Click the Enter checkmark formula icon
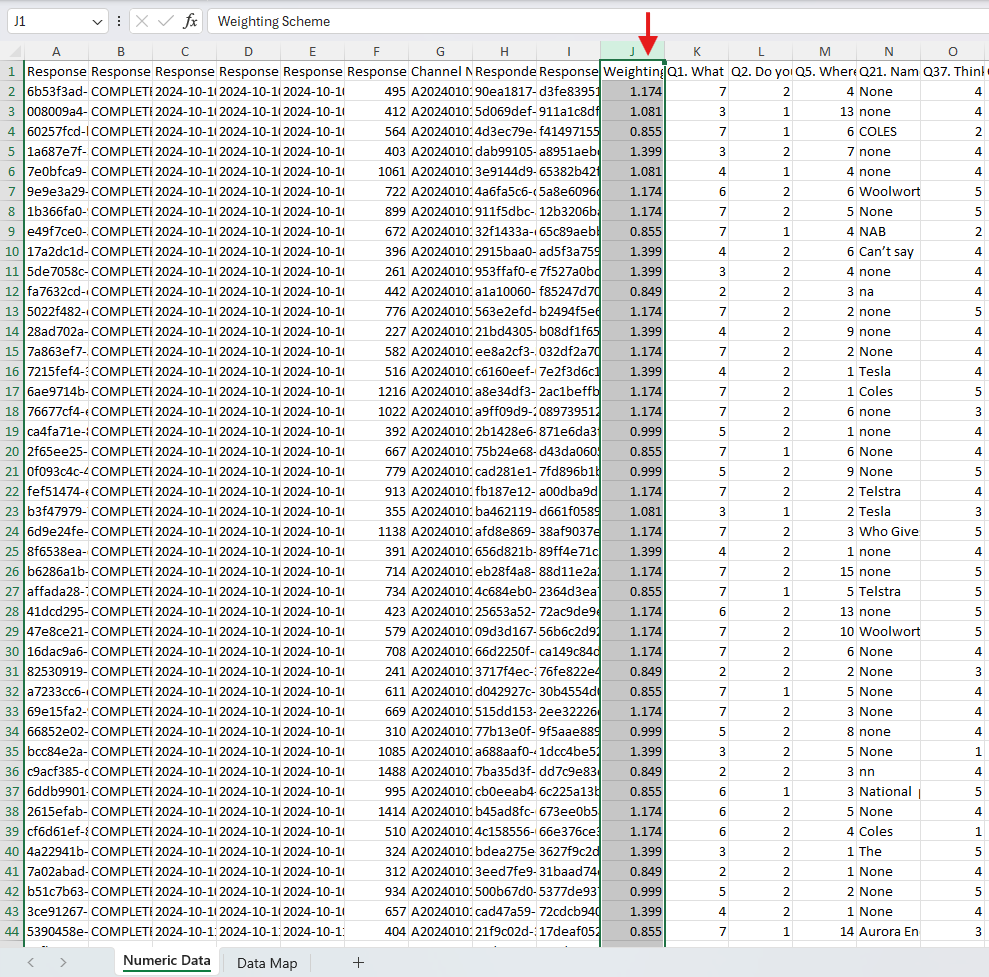 point(166,21)
